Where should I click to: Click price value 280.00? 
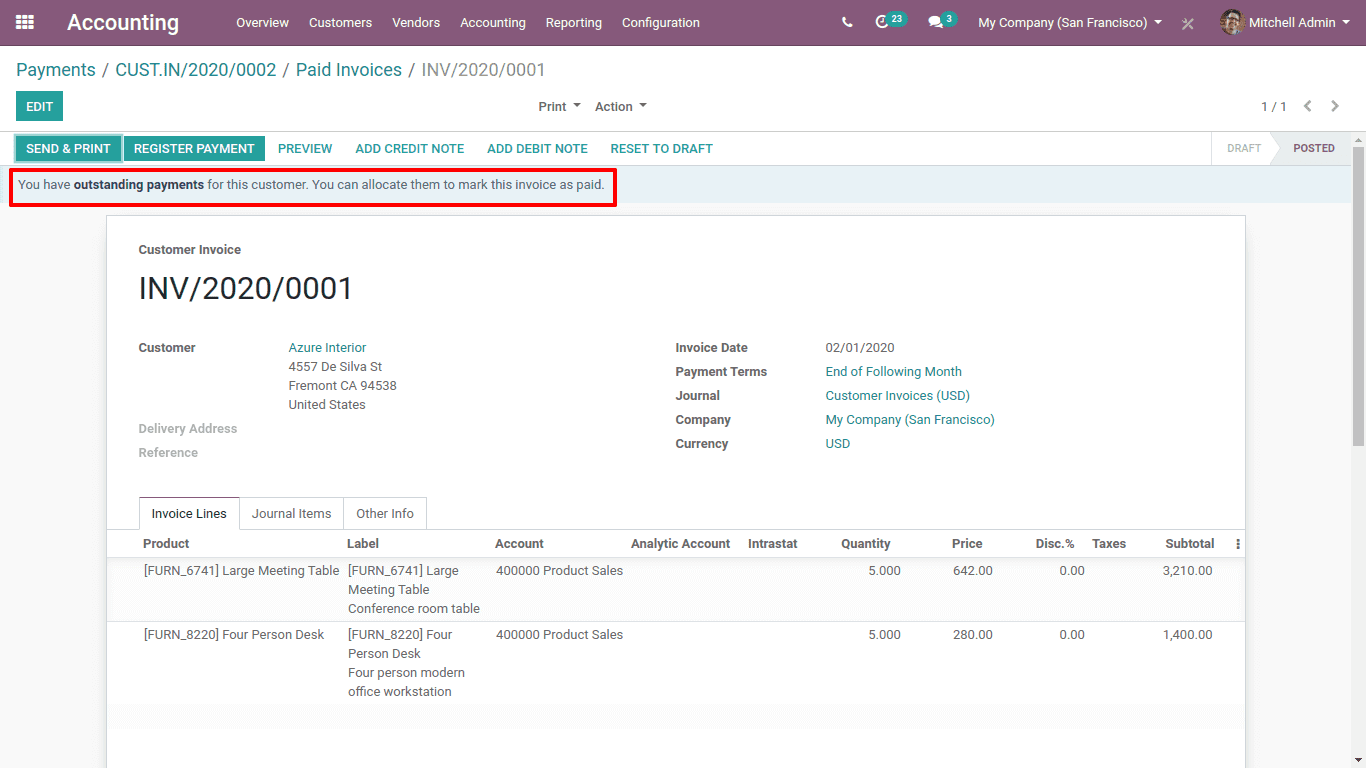coord(972,635)
